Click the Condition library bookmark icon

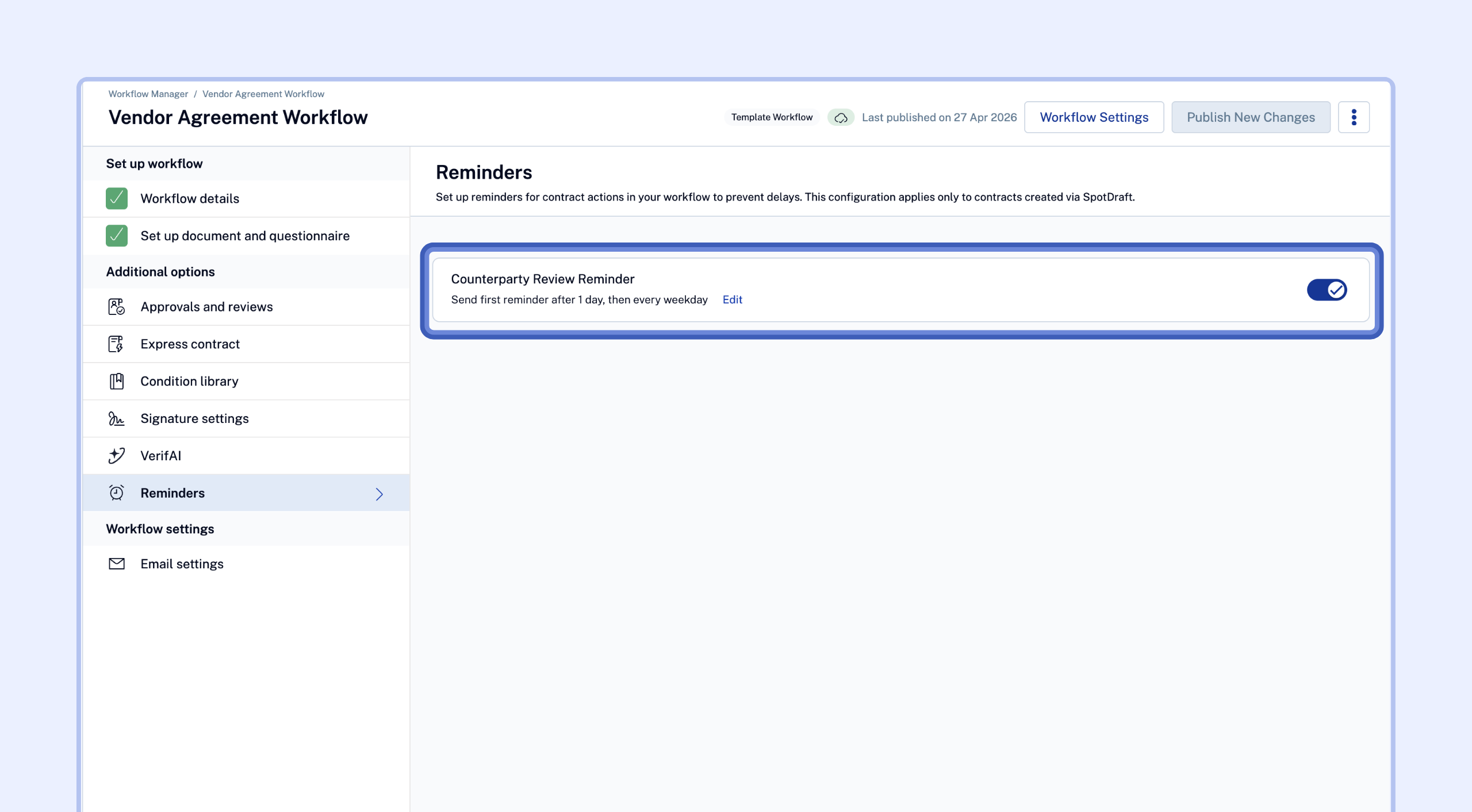point(116,382)
